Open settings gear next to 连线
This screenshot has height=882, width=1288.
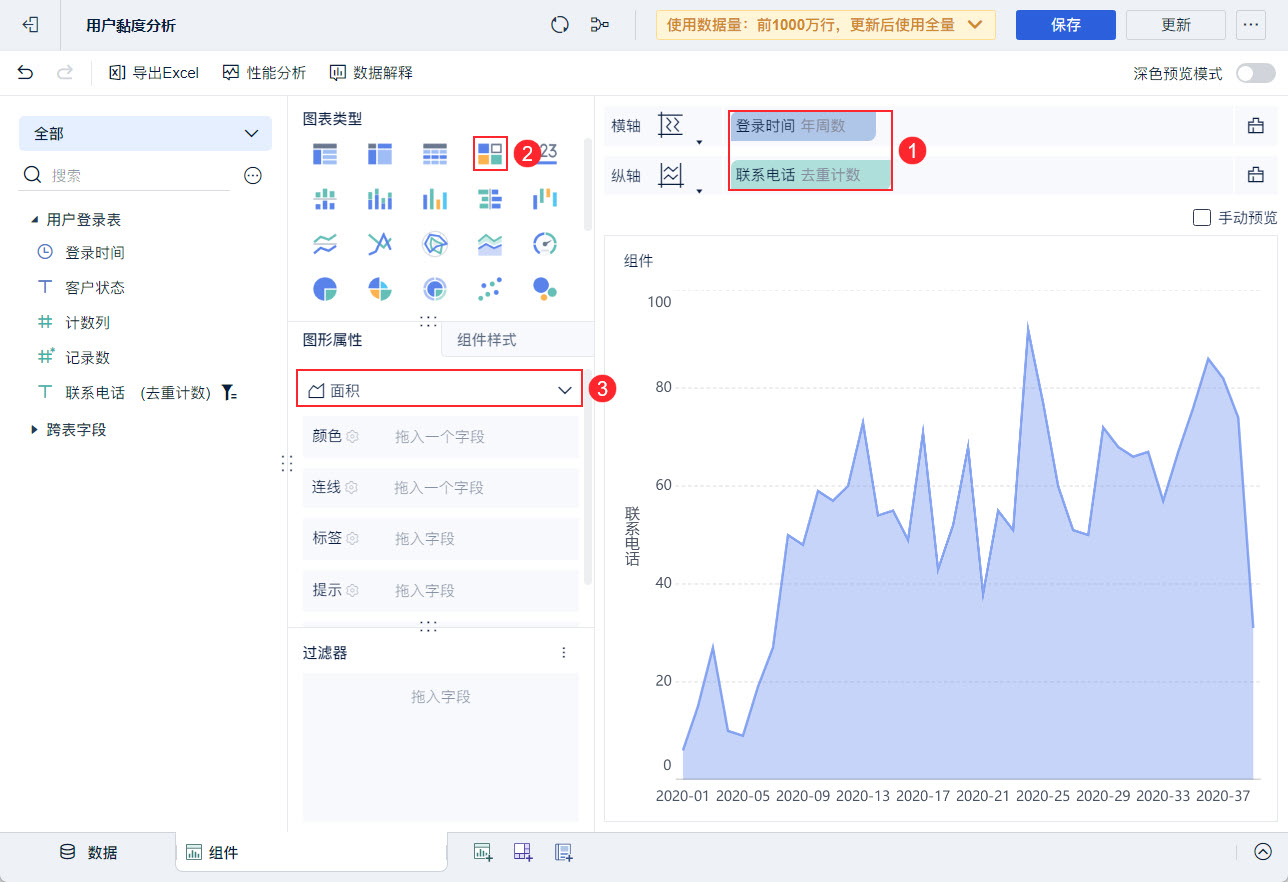tap(352, 488)
